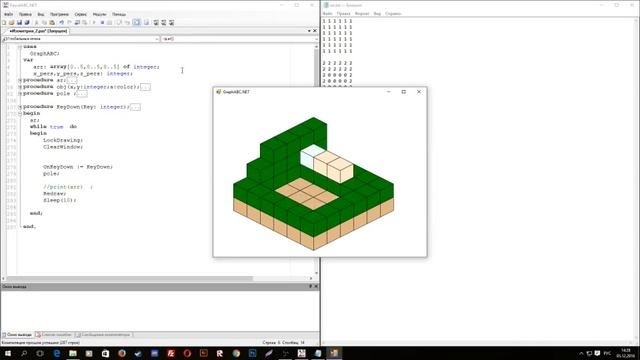The image size is (640, 360).
Task: Select the Изометрия_2.pas editor tab
Action: click(x=38, y=31)
